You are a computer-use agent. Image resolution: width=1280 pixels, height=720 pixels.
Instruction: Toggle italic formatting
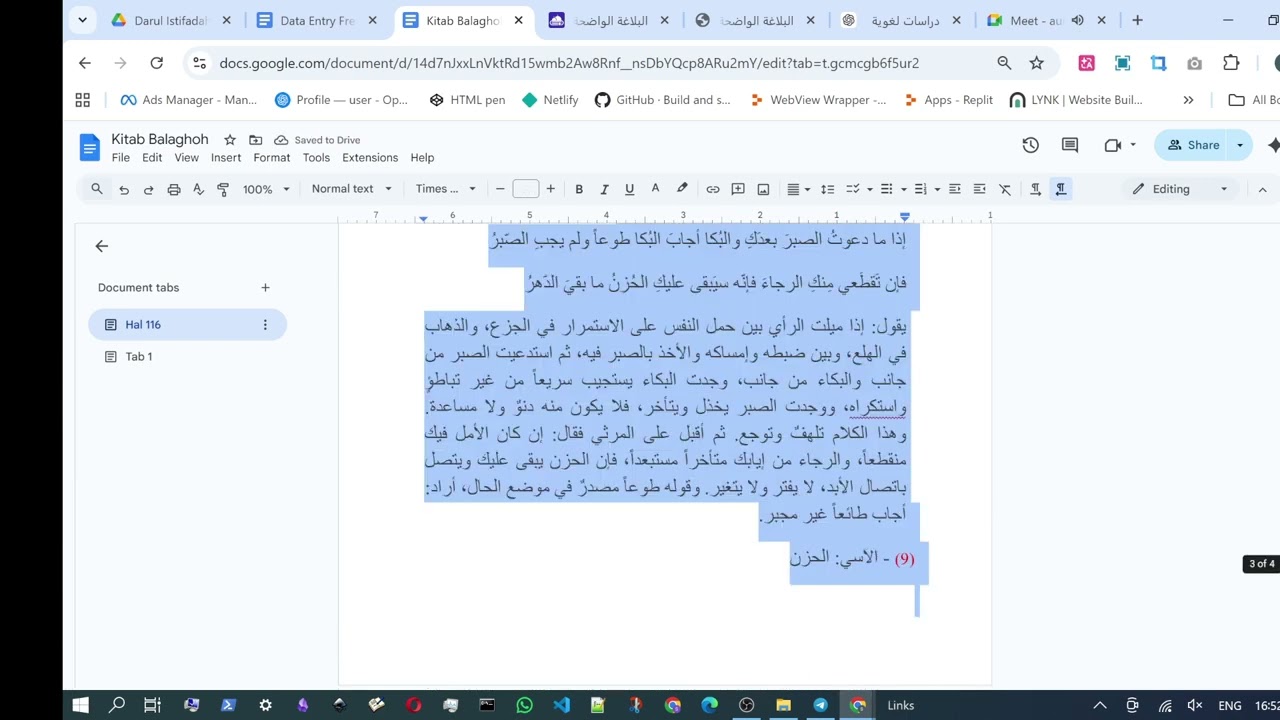[604, 189]
